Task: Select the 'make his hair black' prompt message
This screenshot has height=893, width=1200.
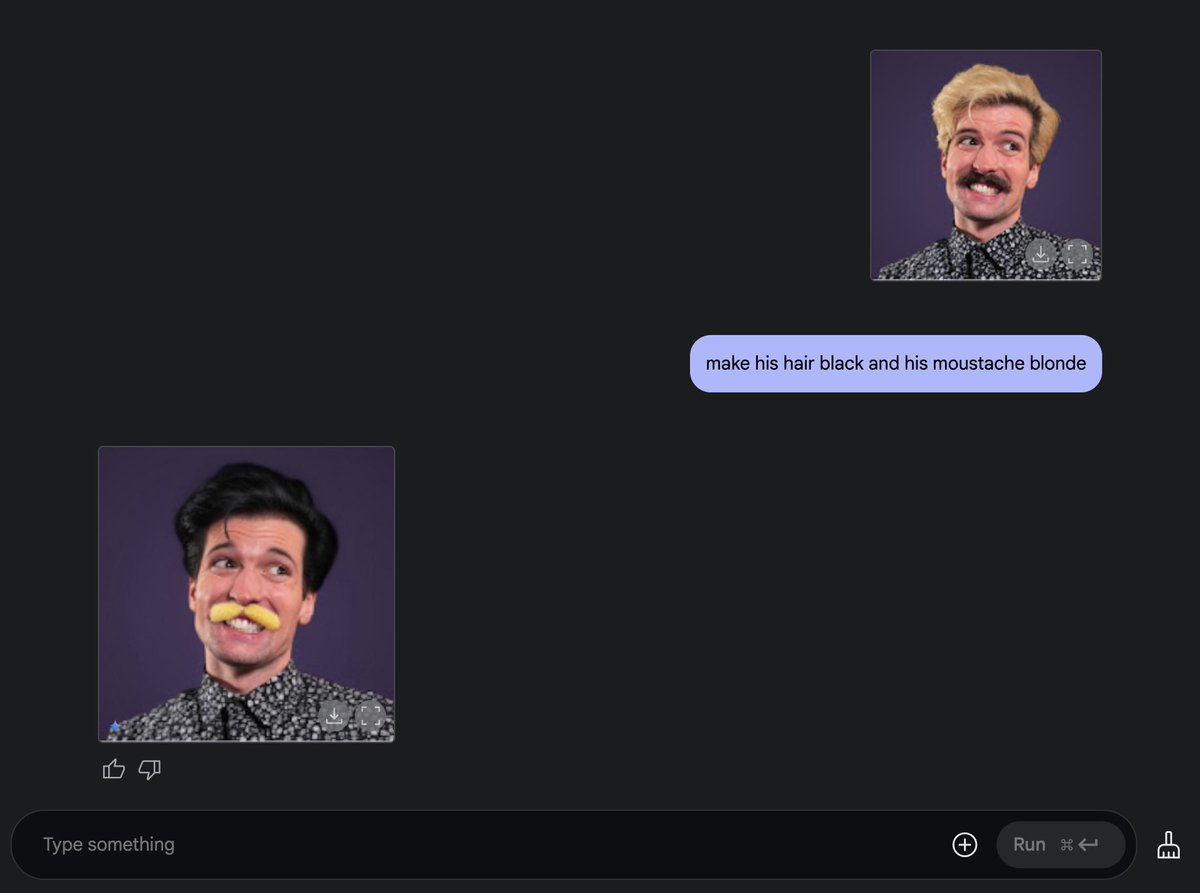Action: point(896,364)
